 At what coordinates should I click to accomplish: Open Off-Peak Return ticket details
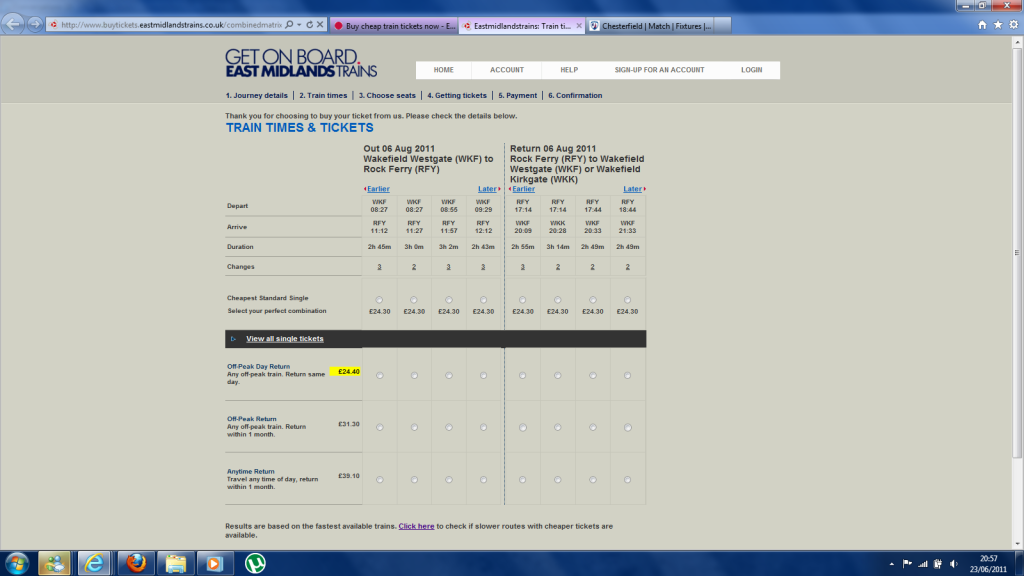[251, 419]
